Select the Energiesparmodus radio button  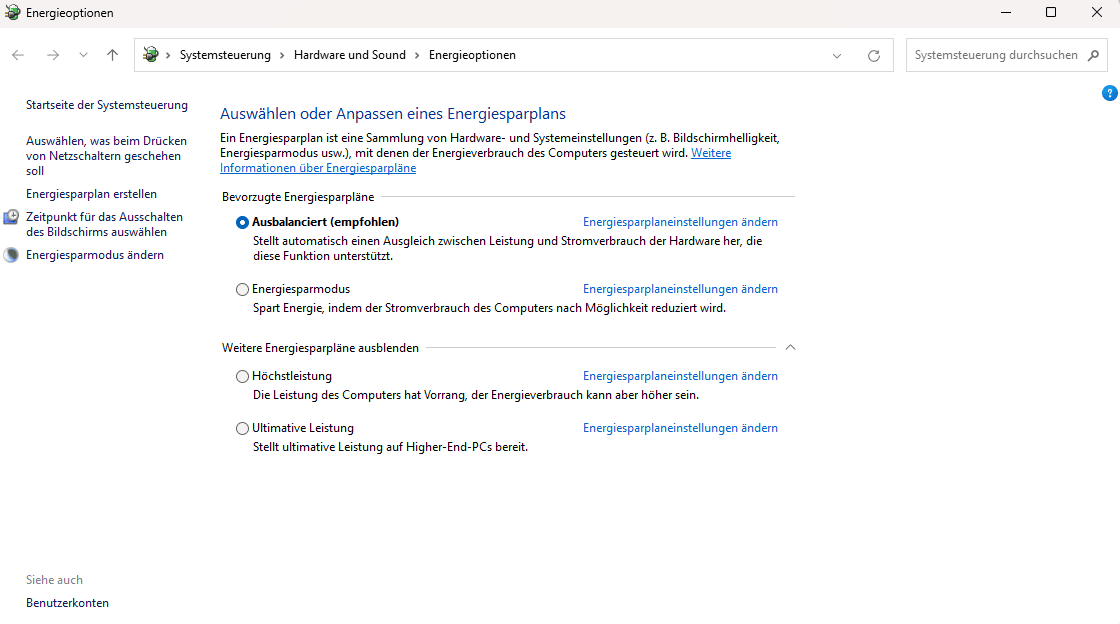[x=242, y=289]
